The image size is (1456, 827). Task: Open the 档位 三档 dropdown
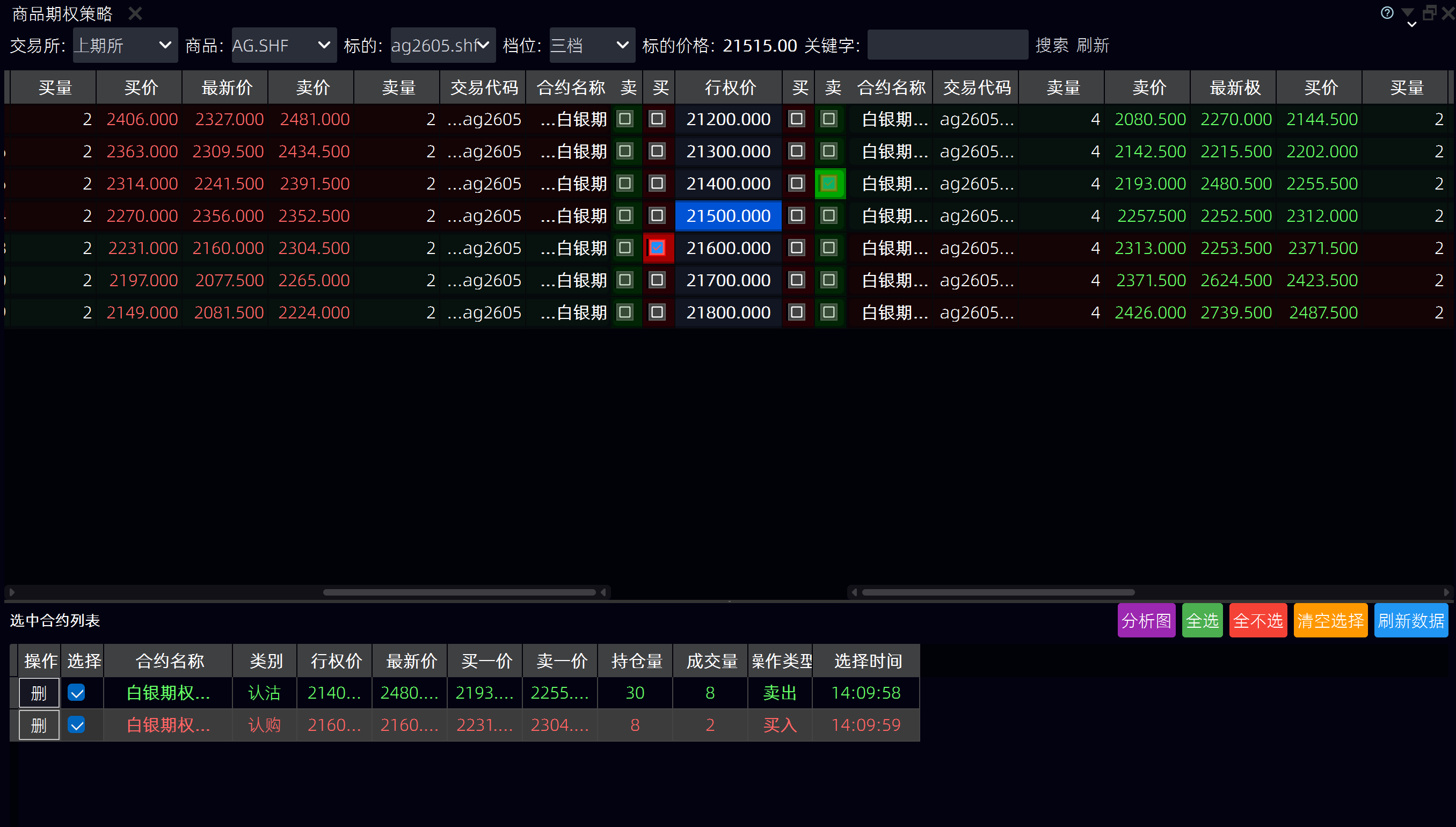591,46
